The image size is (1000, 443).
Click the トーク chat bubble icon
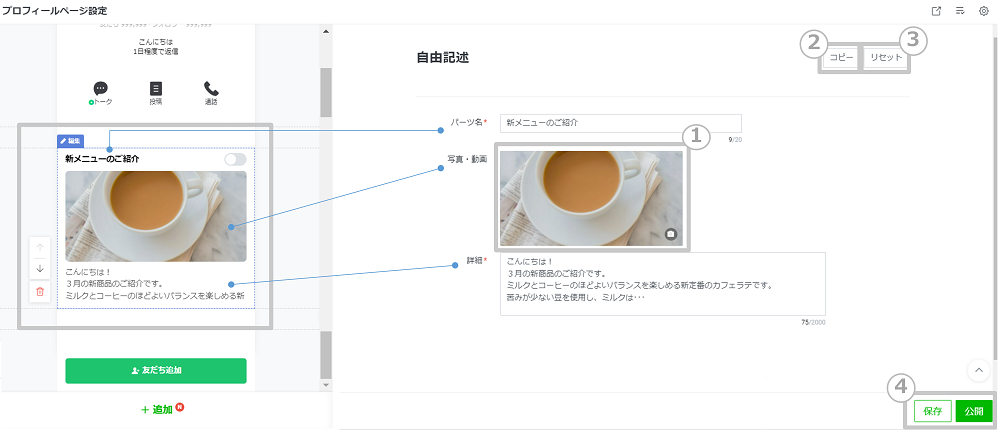tap(100, 89)
